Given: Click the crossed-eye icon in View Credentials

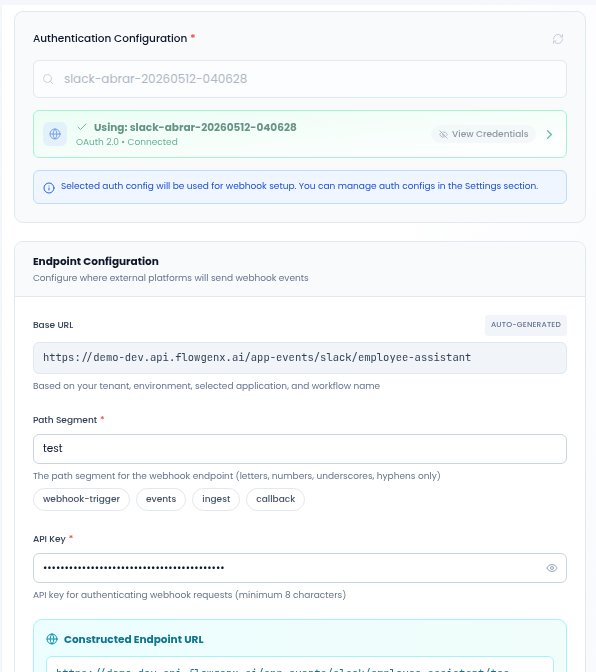Looking at the screenshot, I should click(x=443, y=134).
